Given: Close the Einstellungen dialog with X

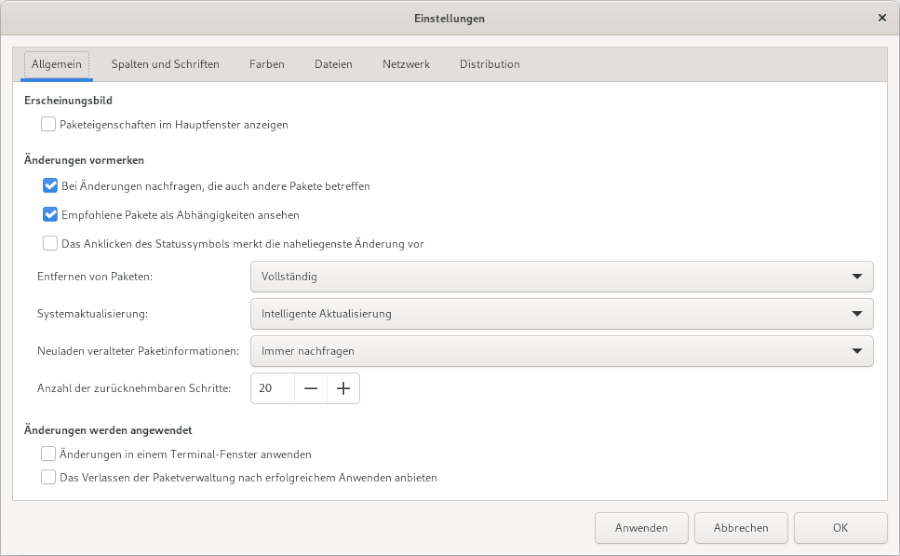Looking at the screenshot, I should 881,18.
